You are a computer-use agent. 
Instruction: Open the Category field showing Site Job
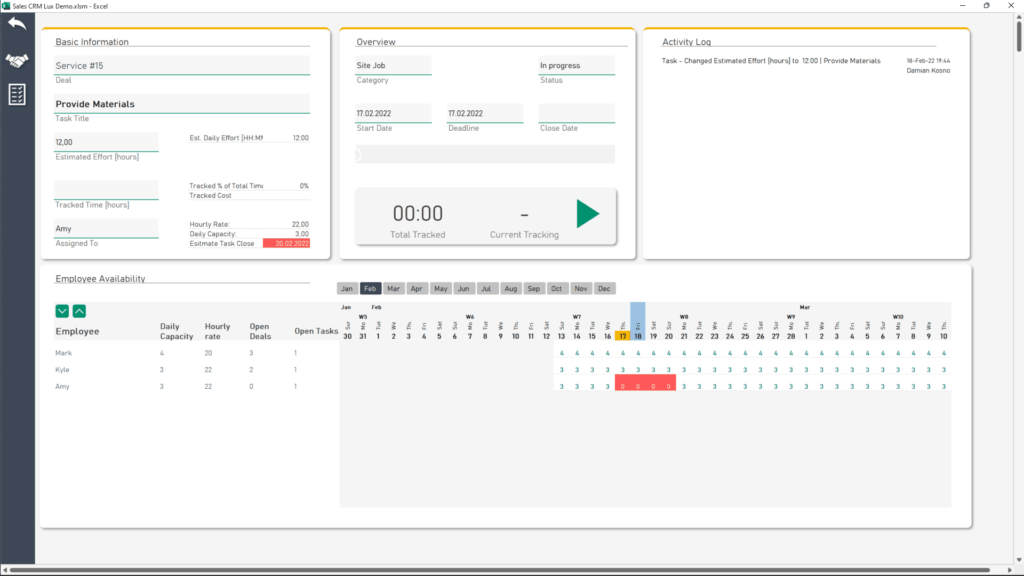[x=393, y=64]
